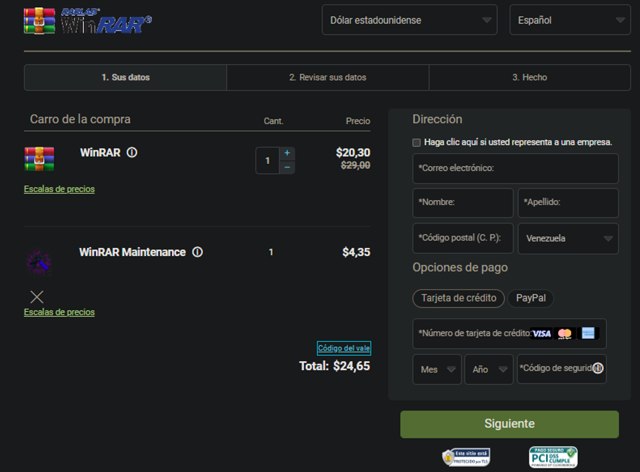Click the Código postal field
The height and width of the screenshot is (472, 640).
(x=463, y=238)
